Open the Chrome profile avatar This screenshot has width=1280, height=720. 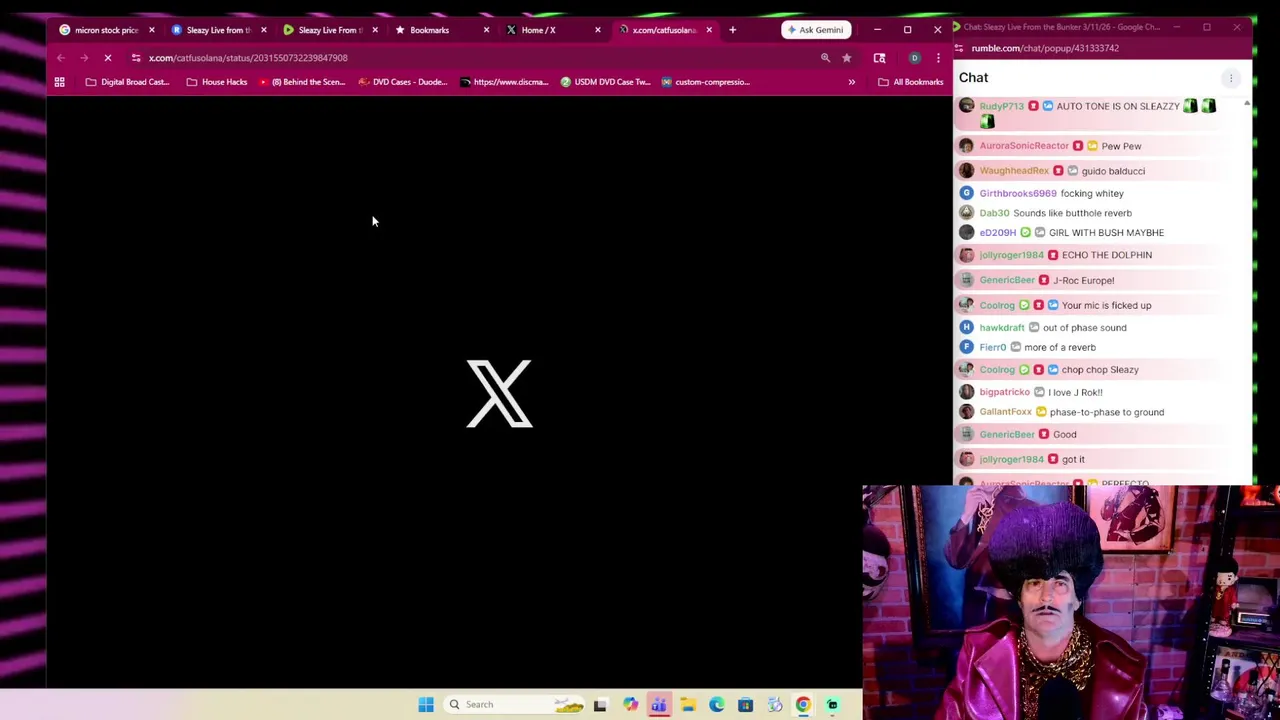[914, 58]
